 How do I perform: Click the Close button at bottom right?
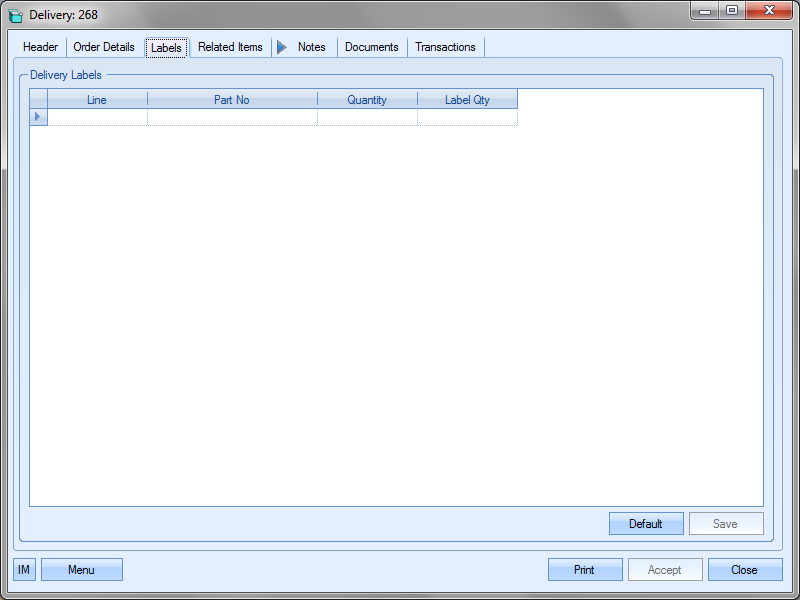point(745,569)
